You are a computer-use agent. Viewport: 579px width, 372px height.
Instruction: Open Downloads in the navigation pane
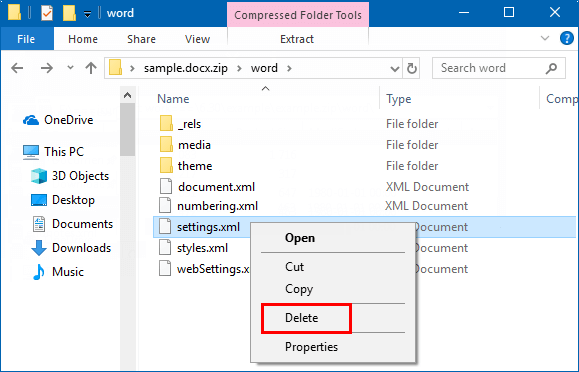click(82, 248)
